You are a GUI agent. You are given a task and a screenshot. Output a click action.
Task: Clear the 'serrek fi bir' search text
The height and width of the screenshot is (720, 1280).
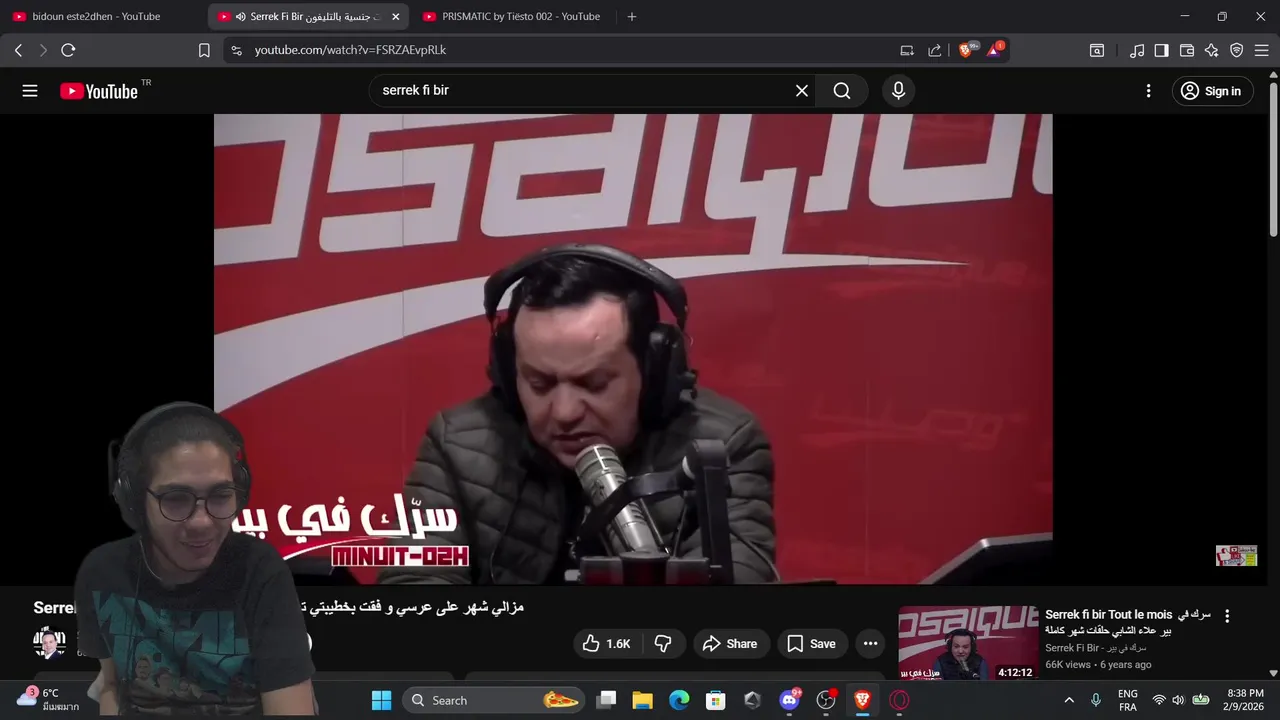coord(802,91)
